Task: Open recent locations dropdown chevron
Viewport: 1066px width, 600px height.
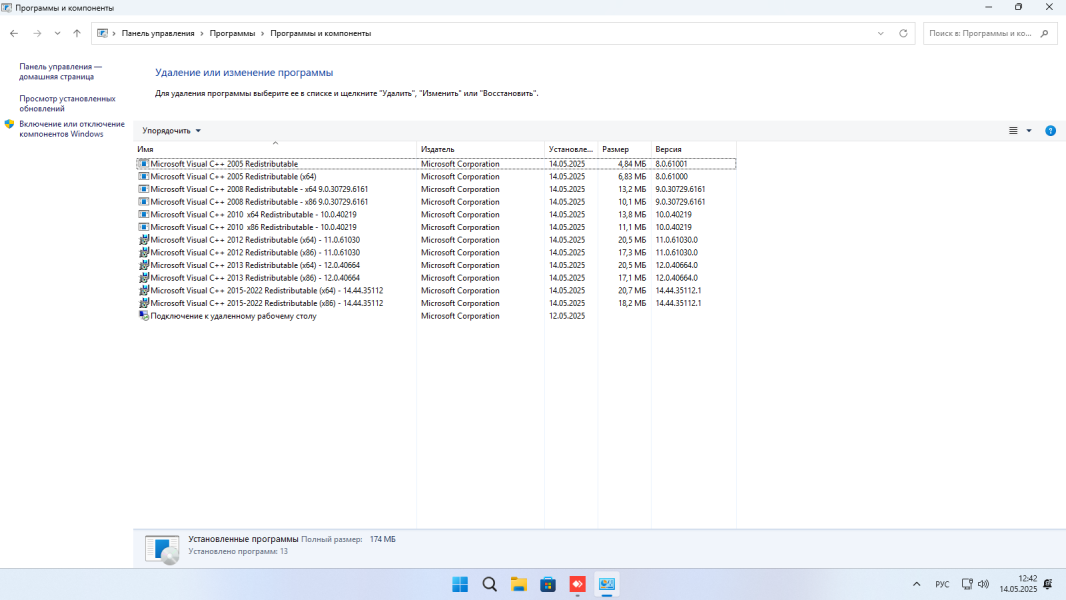Action: [x=57, y=33]
